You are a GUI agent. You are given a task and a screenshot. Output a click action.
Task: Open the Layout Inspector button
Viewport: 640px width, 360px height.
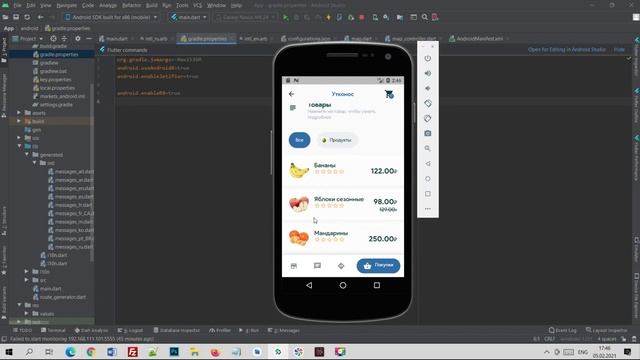[607, 330]
